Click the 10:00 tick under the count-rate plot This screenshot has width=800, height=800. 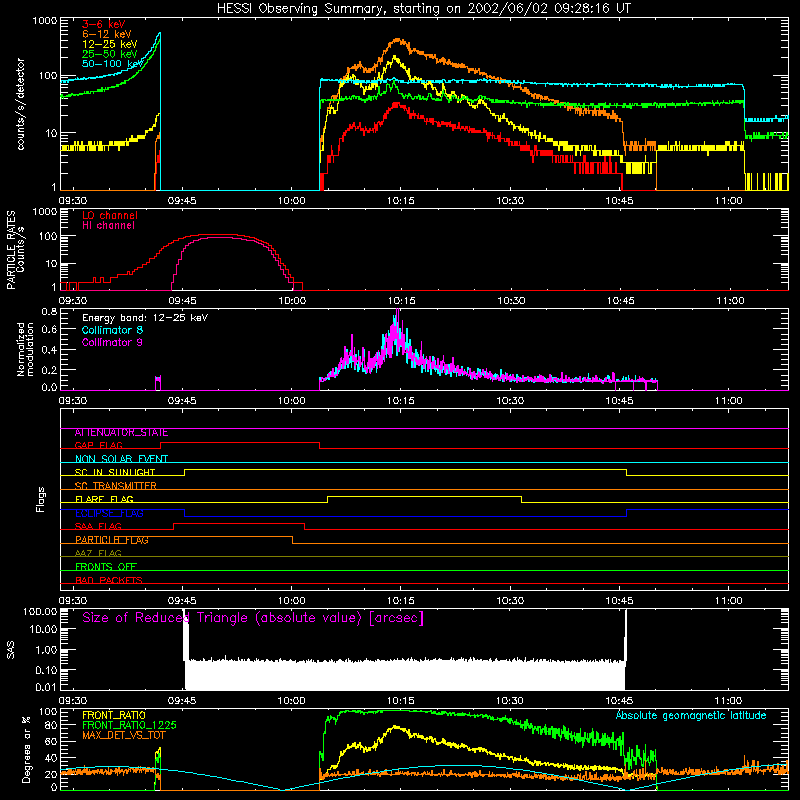pyautogui.click(x=292, y=201)
